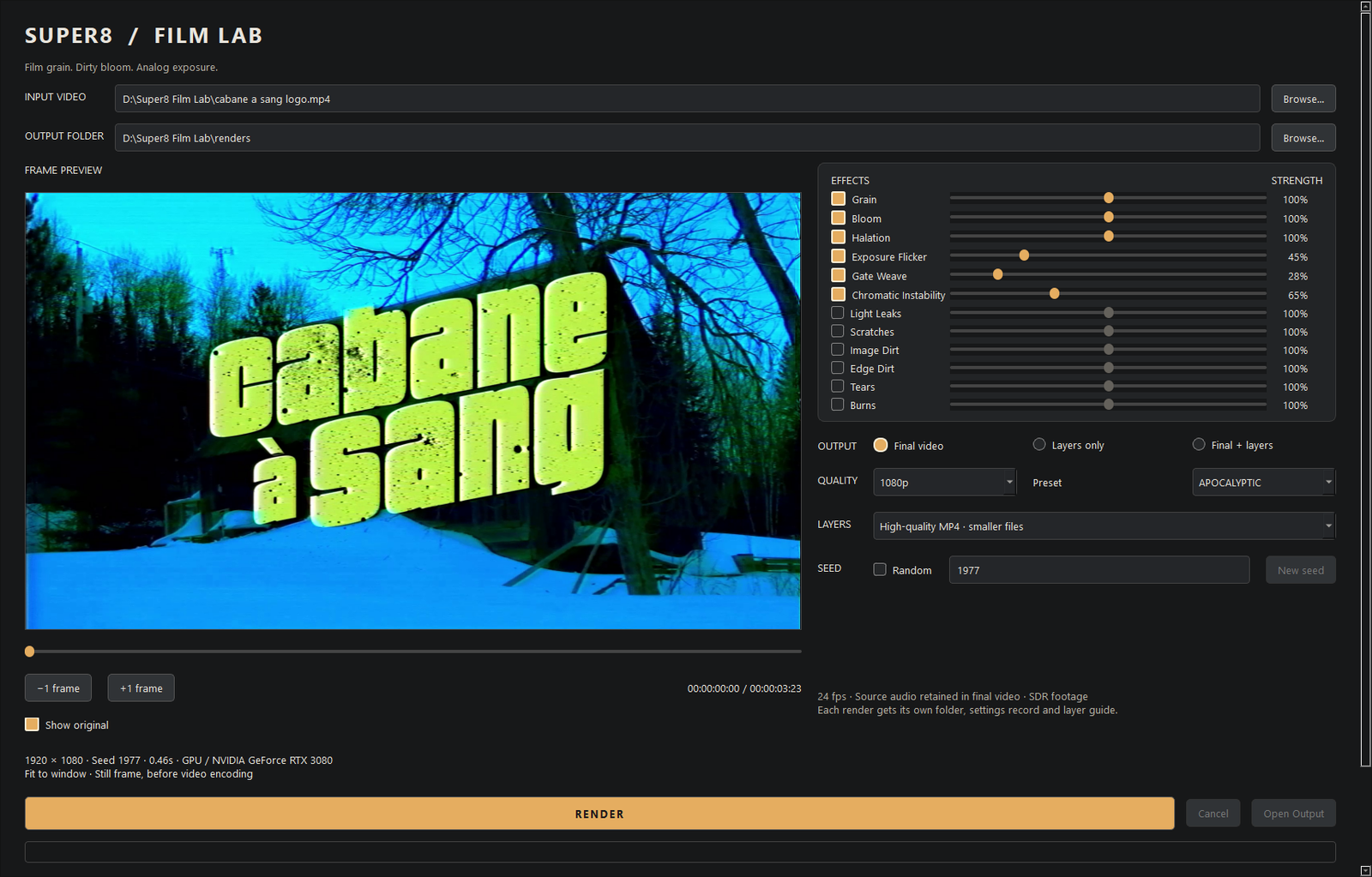Click the output folder path field
Image resolution: width=1372 pixels, height=877 pixels.
point(687,137)
